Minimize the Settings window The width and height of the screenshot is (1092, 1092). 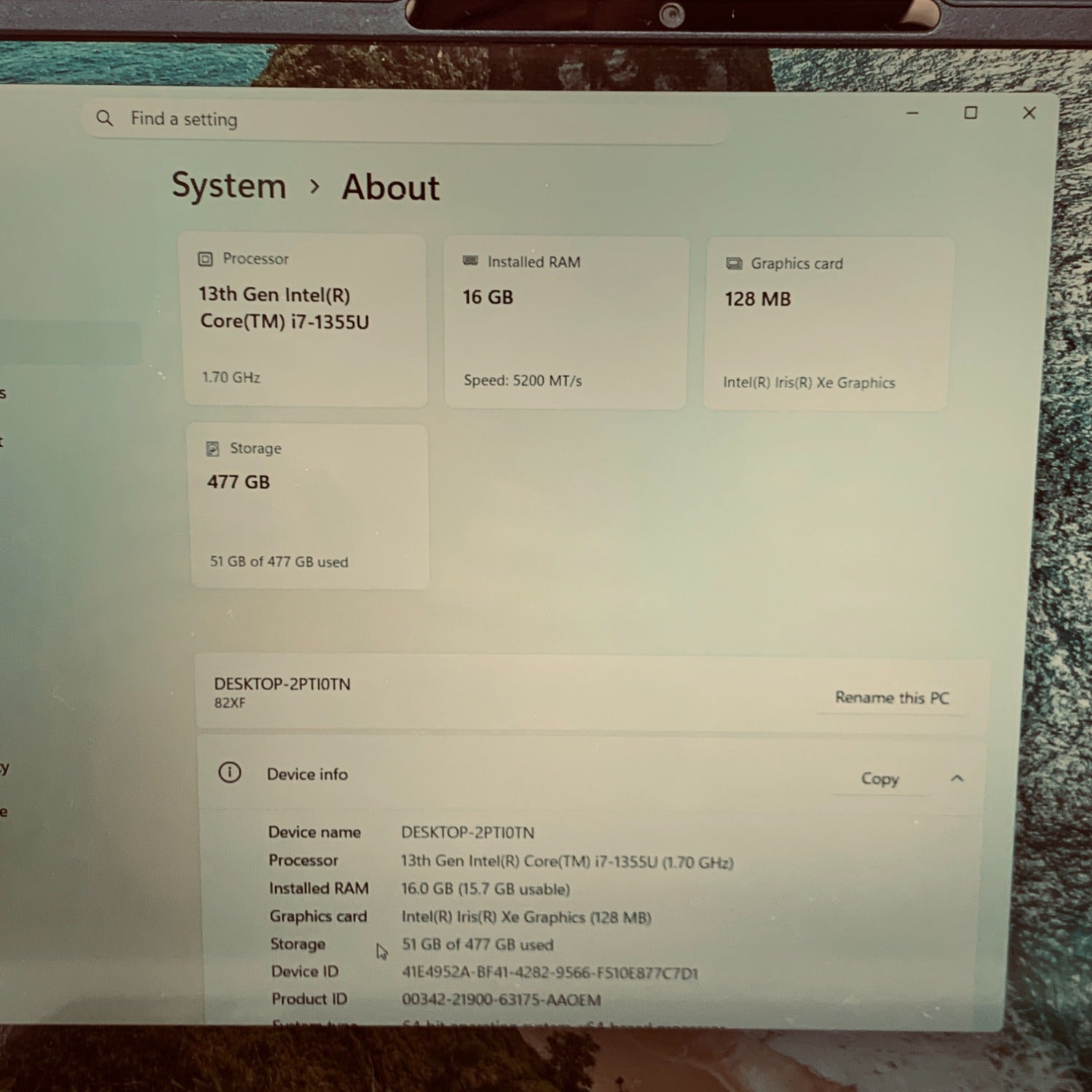[x=912, y=113]
